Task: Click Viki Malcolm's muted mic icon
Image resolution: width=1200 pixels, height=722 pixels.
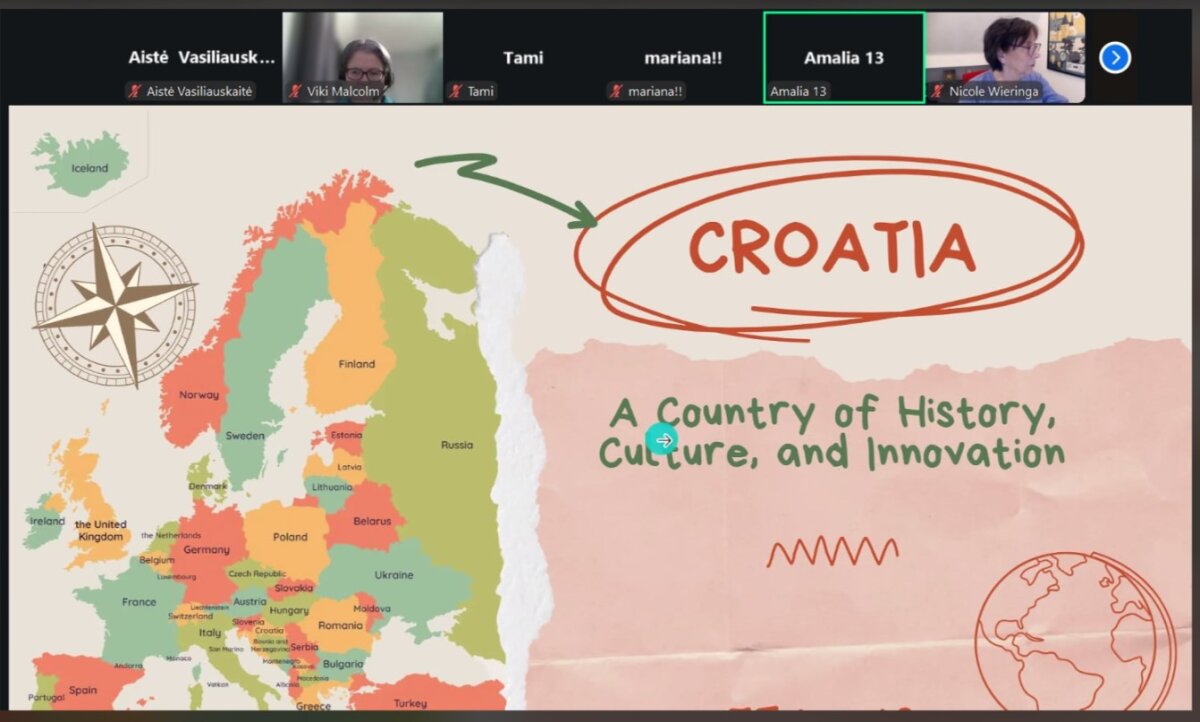Action: (295, 91)
